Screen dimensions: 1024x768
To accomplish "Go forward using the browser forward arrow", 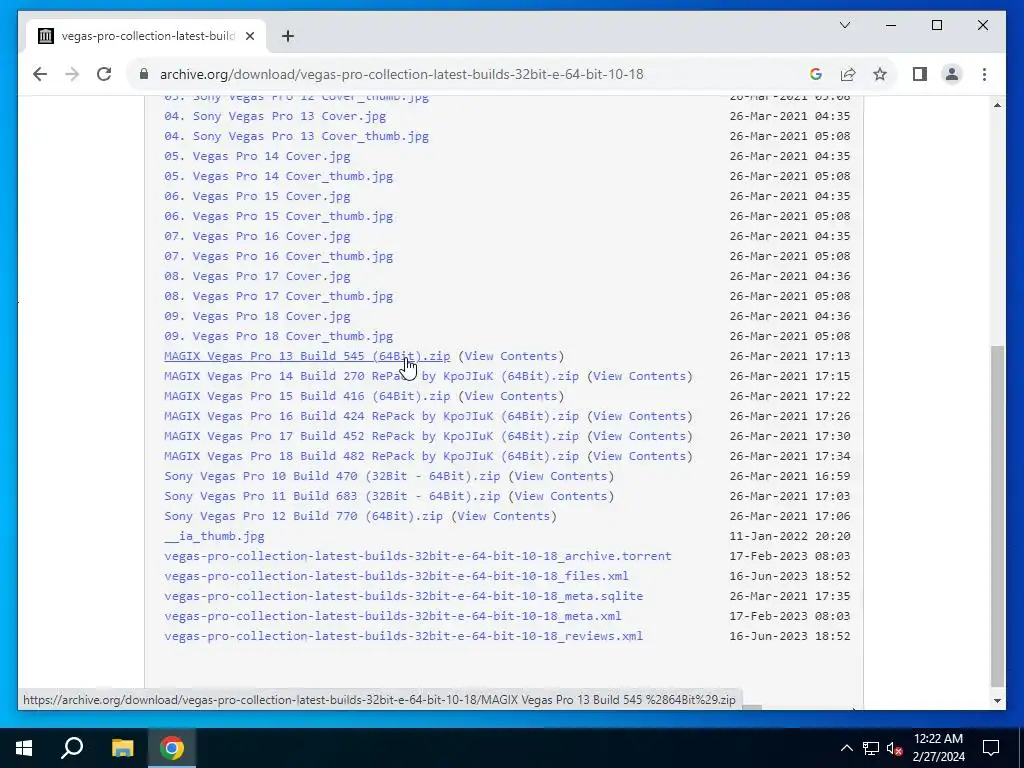I will pyautogui.click(x=72, y=74).
